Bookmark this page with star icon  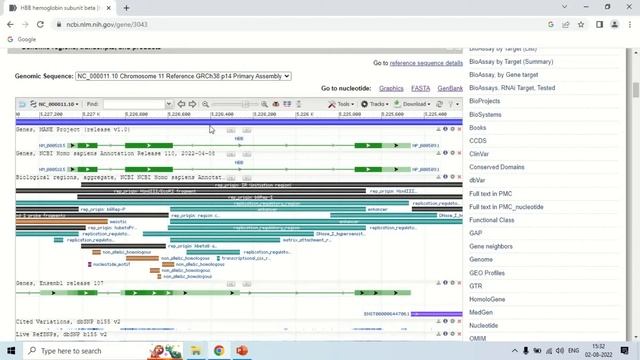pos(581,24)
